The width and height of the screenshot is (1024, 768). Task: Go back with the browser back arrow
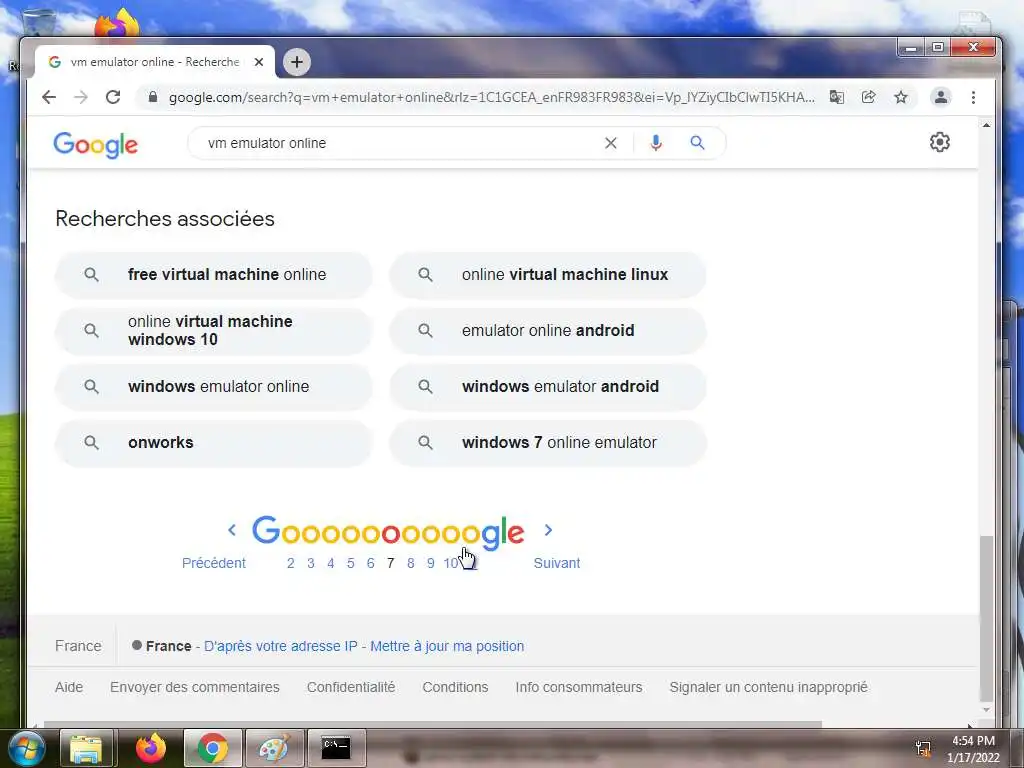[49, 97]
